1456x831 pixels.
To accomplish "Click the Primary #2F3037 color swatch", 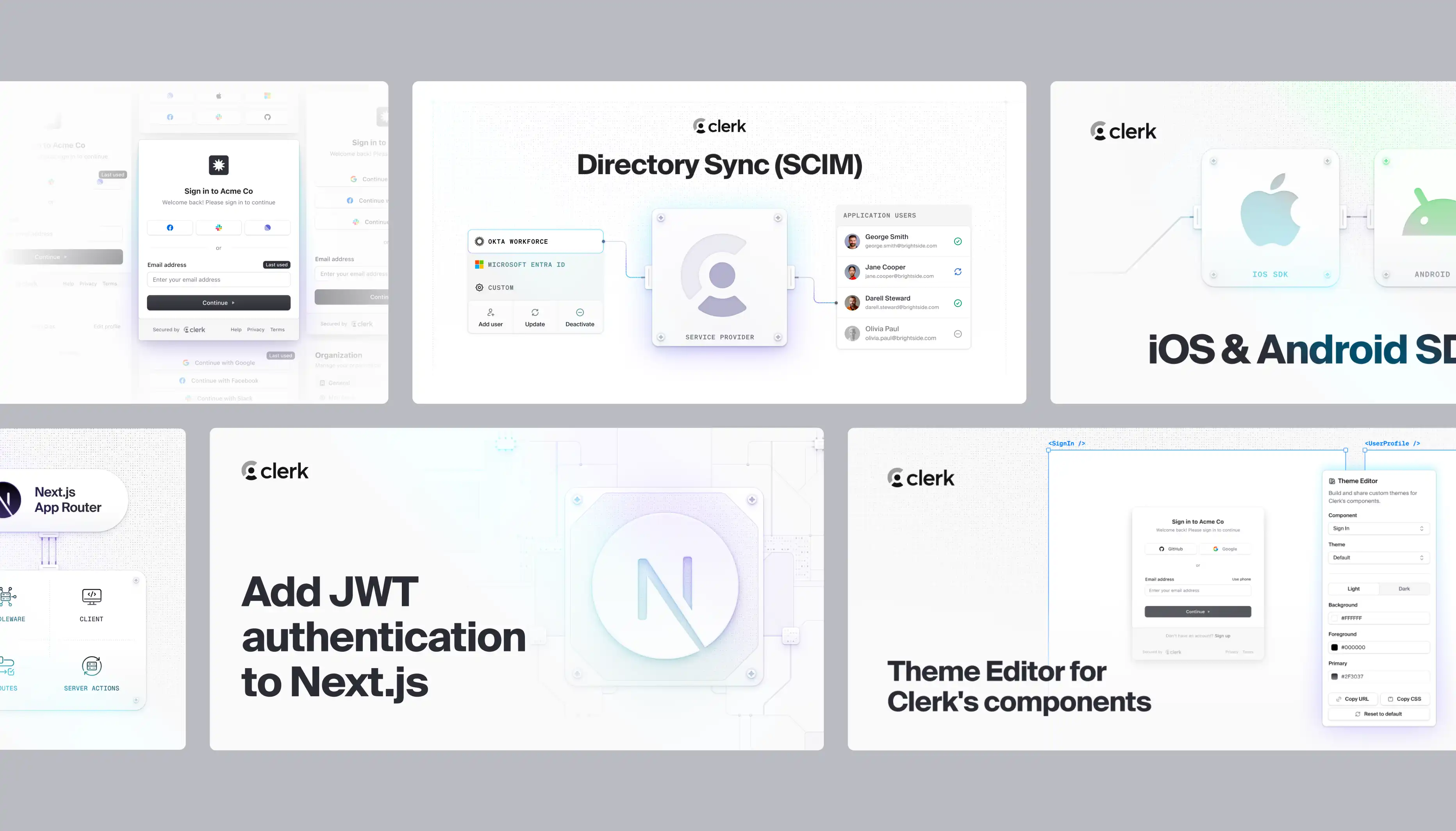I will click(x=1335, y=677).
